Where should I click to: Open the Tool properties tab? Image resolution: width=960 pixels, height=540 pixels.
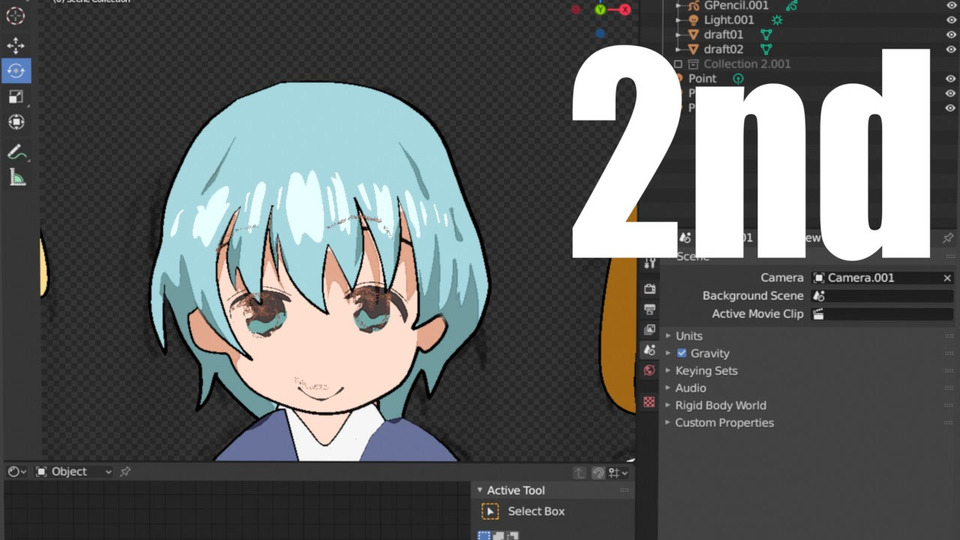650,263
